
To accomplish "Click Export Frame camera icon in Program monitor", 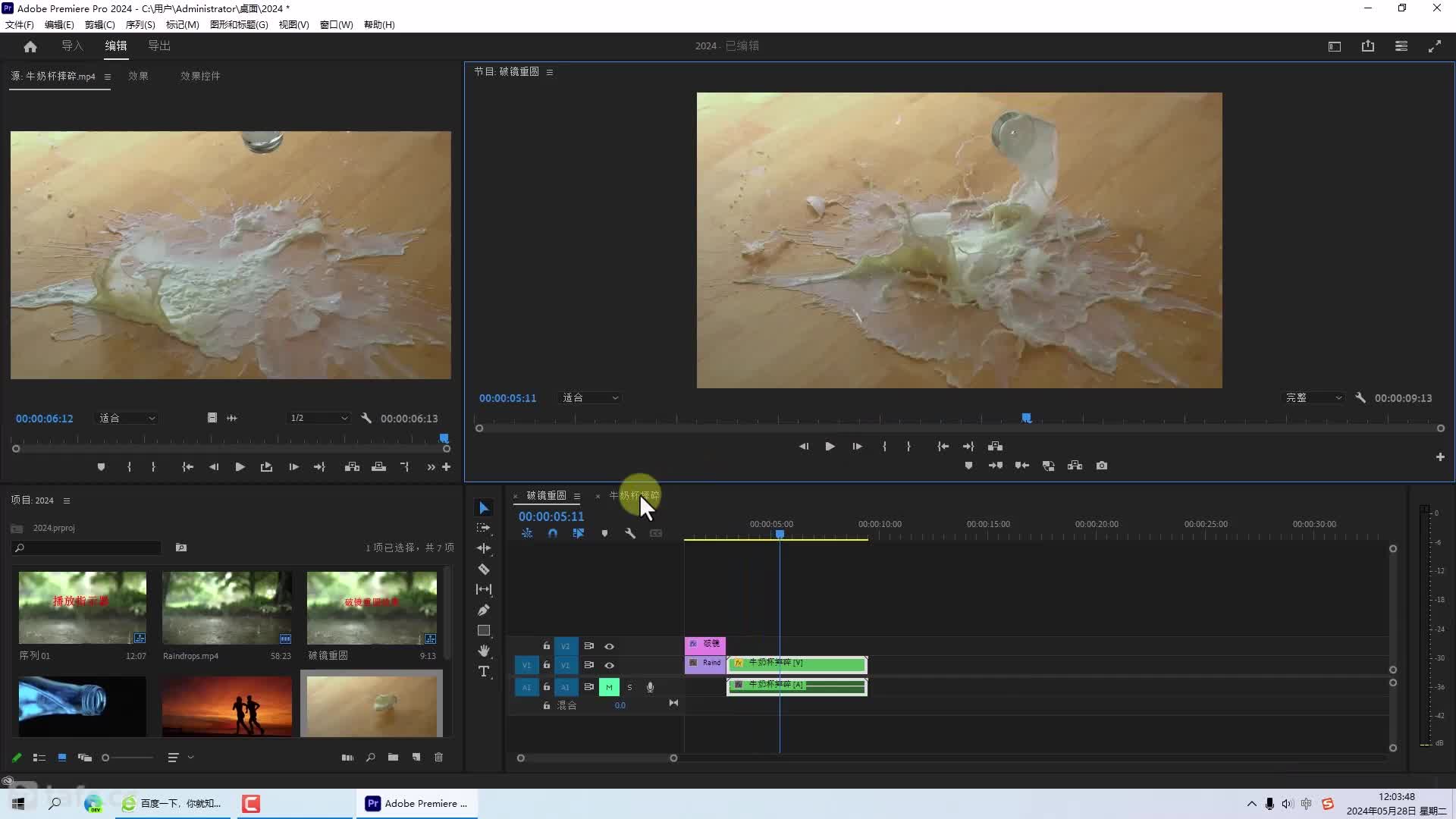I will pos(1102,466).
